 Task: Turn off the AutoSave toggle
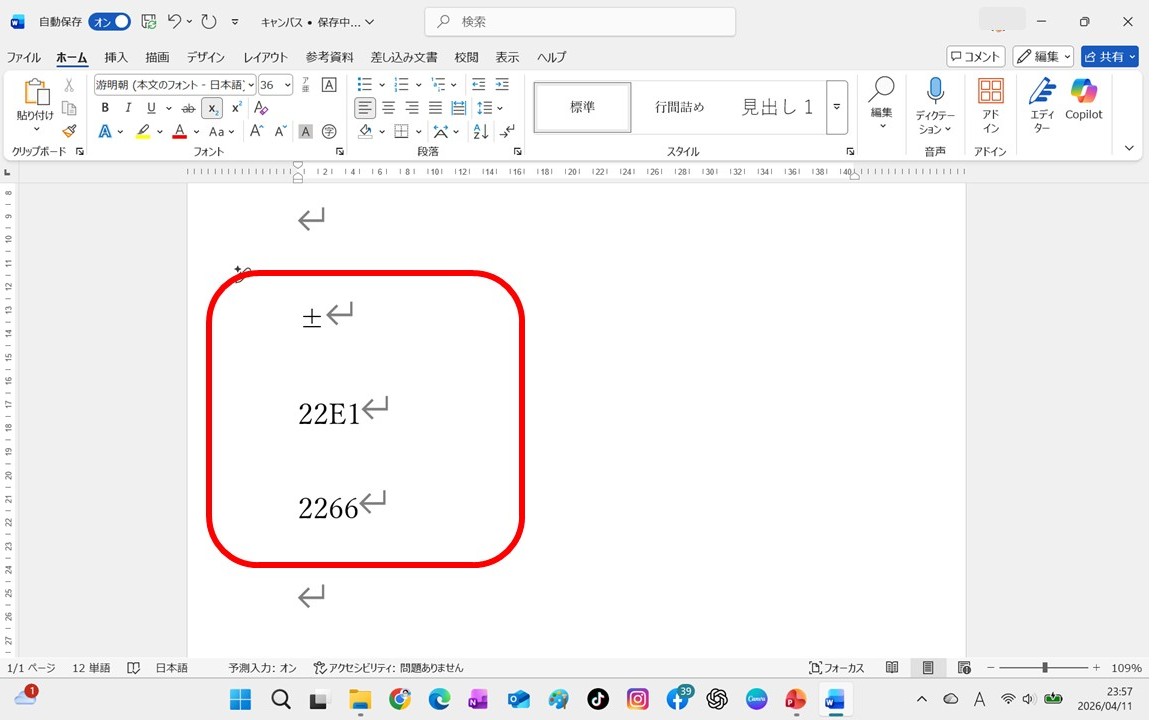[x=109, y=22]
